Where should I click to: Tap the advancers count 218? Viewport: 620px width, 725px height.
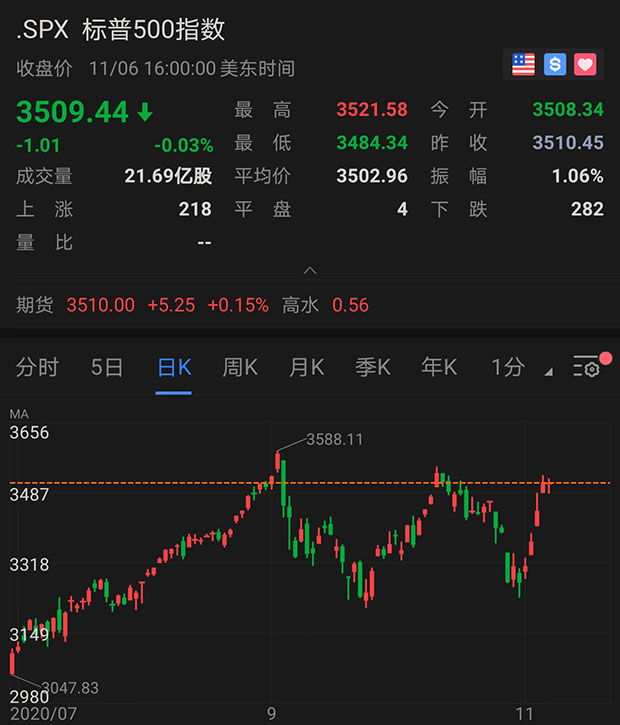[195, 209]
